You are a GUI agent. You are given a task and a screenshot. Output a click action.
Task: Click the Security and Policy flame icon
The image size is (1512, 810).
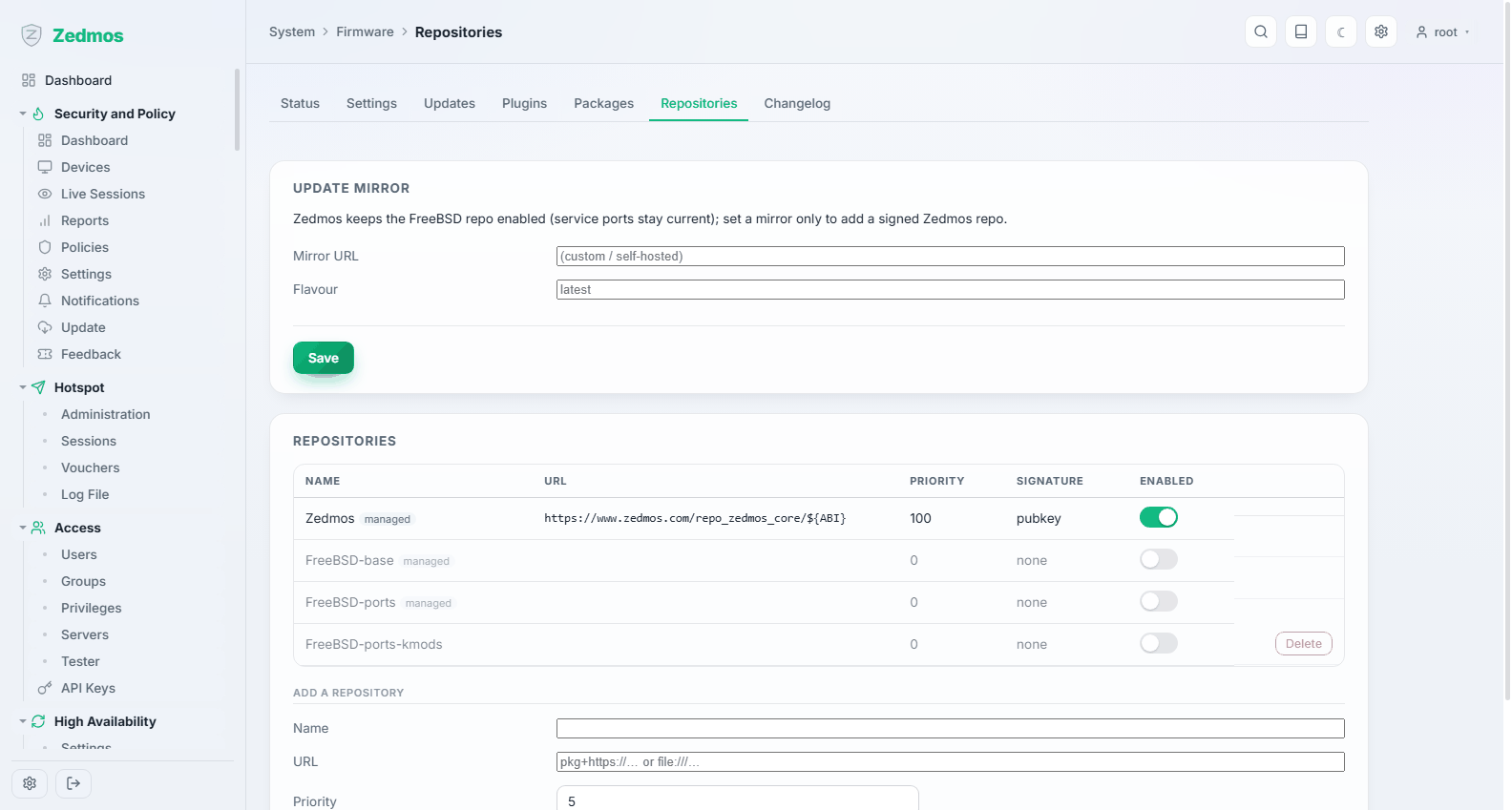click(x=38, y=114)
